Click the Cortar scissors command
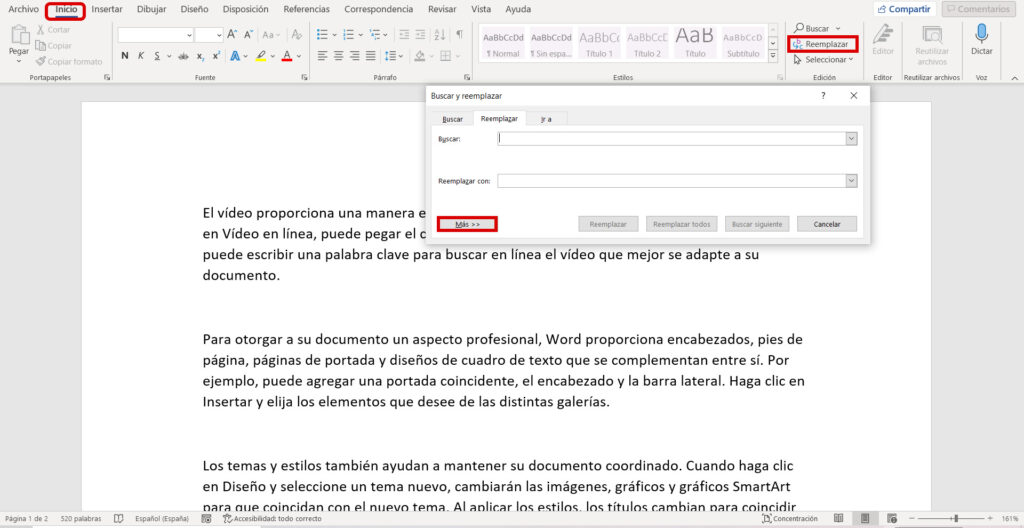Viewport: 1024px width, 528px height. click(x=53, y=30)
